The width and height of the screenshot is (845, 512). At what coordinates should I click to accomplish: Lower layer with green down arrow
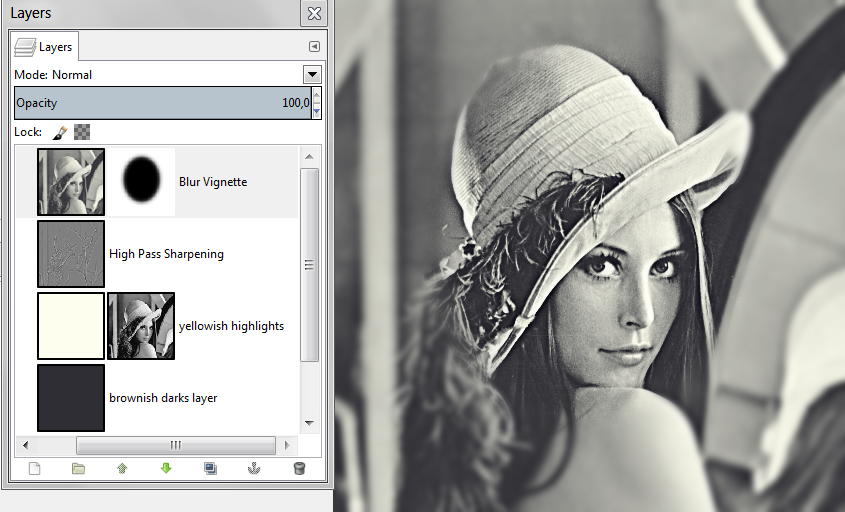click(166, 468)
